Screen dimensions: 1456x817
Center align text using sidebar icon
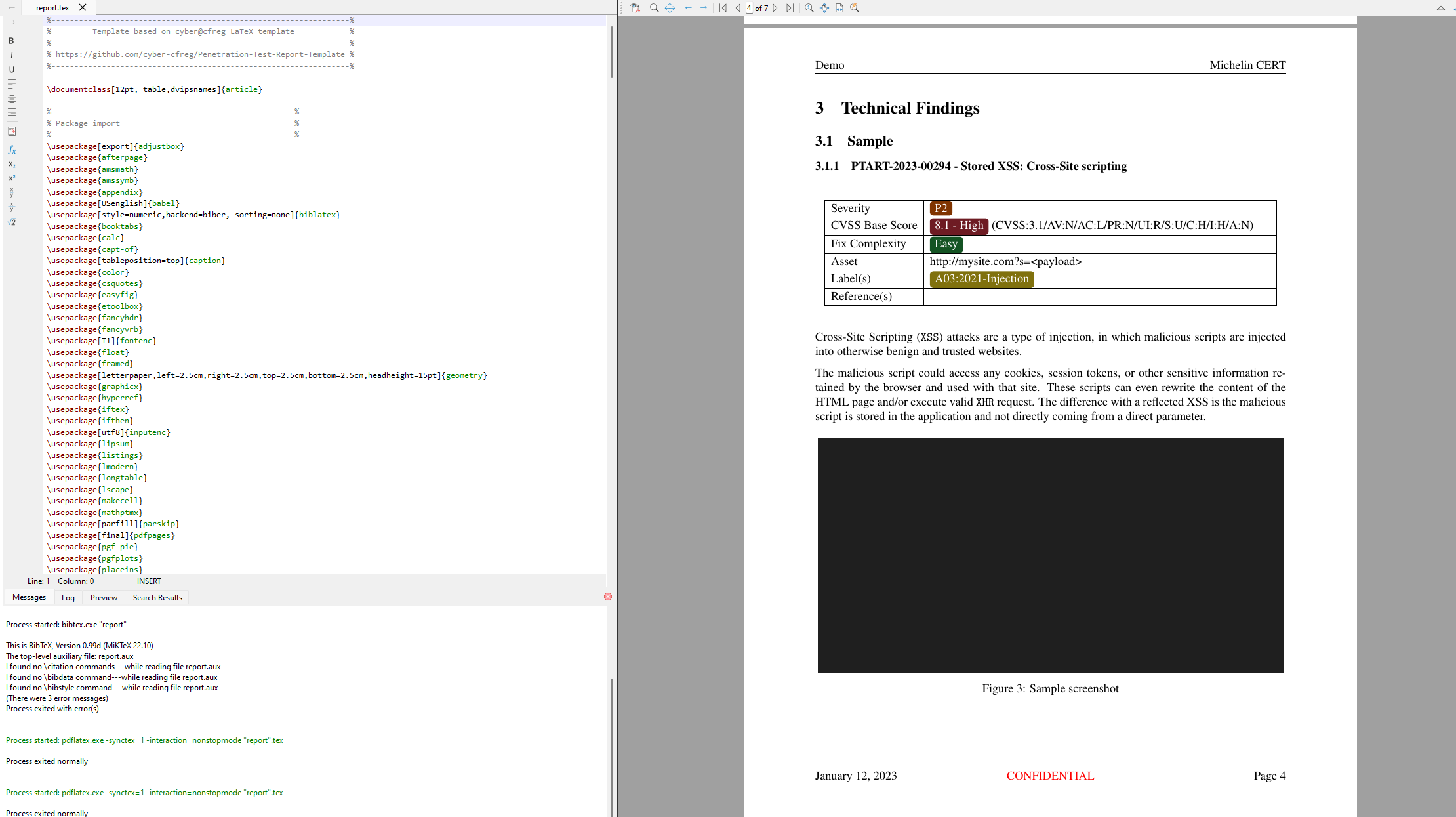[12, 98]
